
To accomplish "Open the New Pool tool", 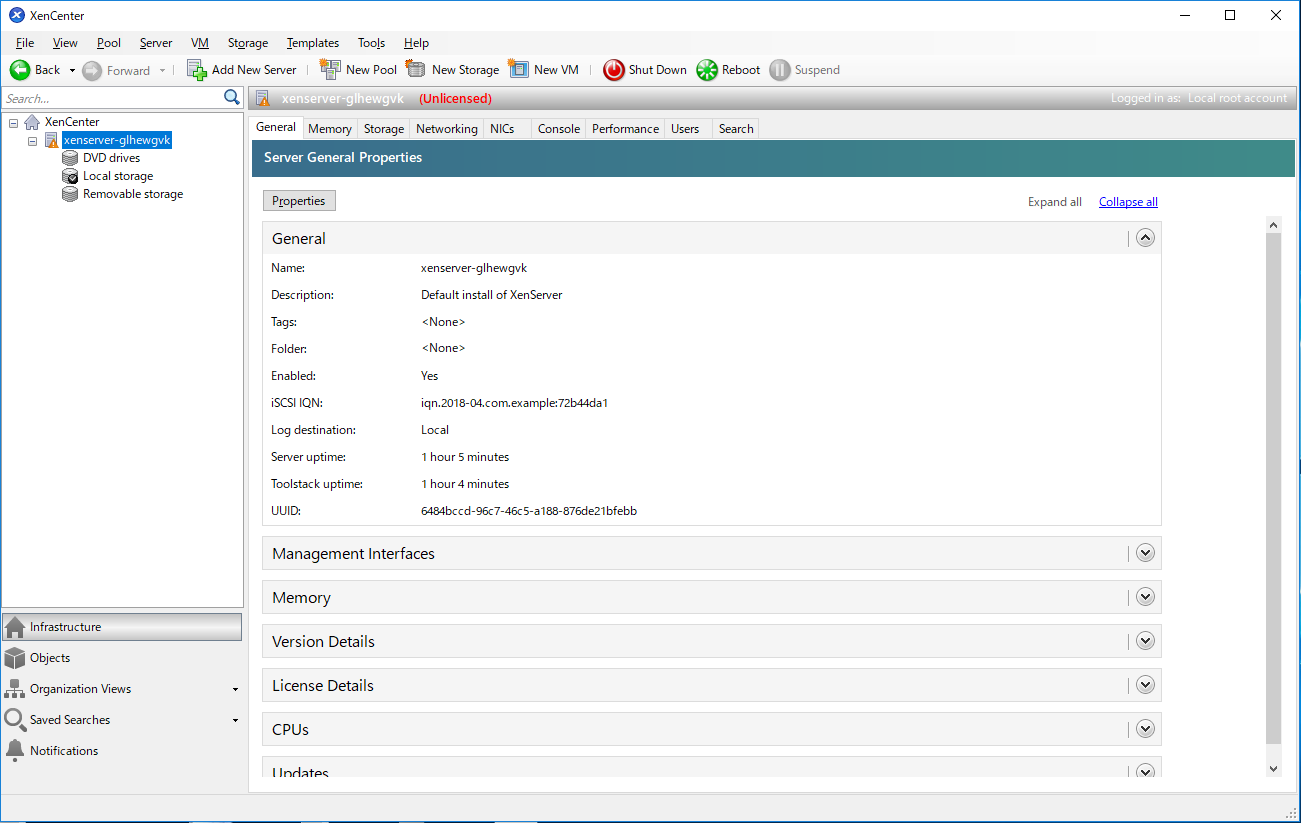I will [x=329, y=69].
